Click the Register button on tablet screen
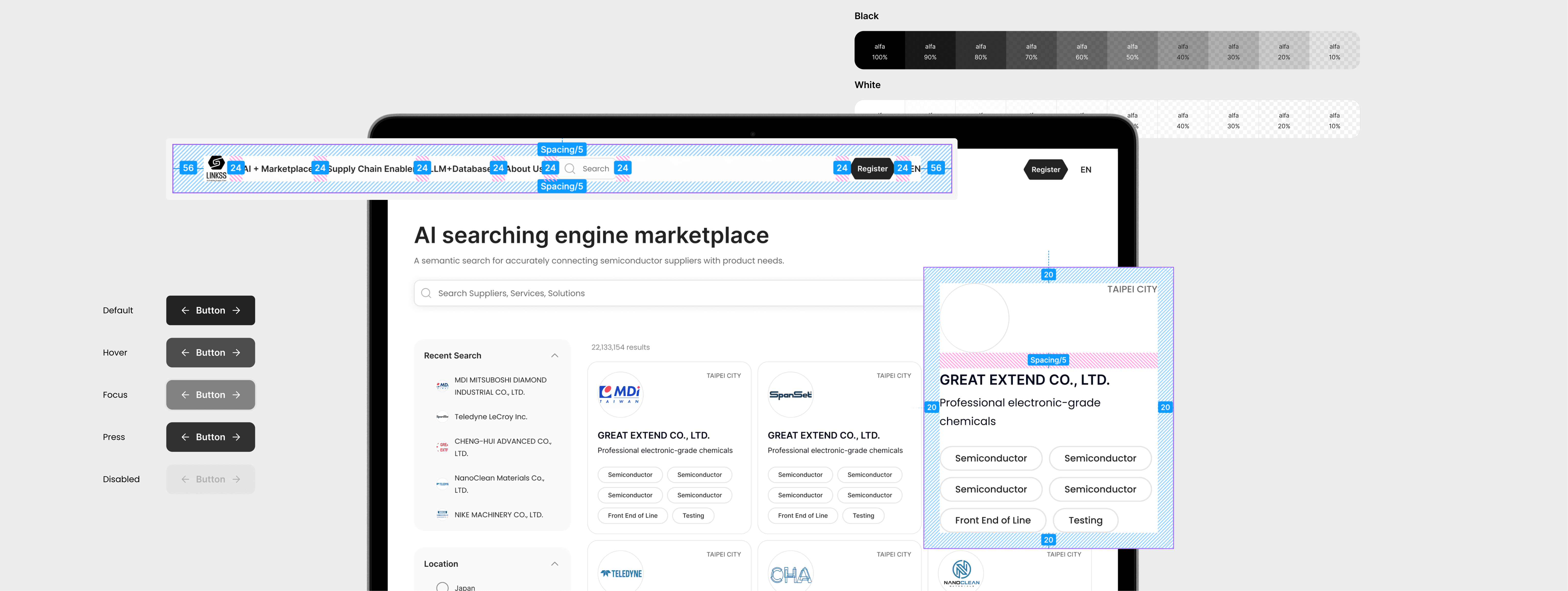Image resolution: width=1568 pixels, height=591 pixels. [1045, 170]
